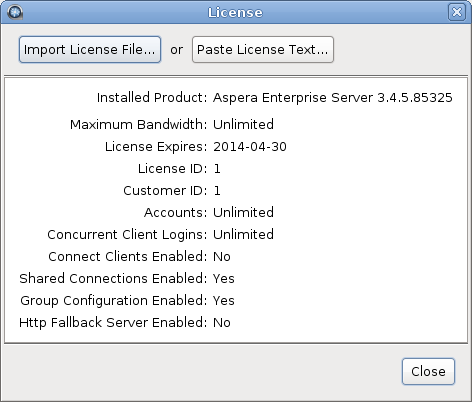Open window menu from the title bar app icon

point(15,12)
